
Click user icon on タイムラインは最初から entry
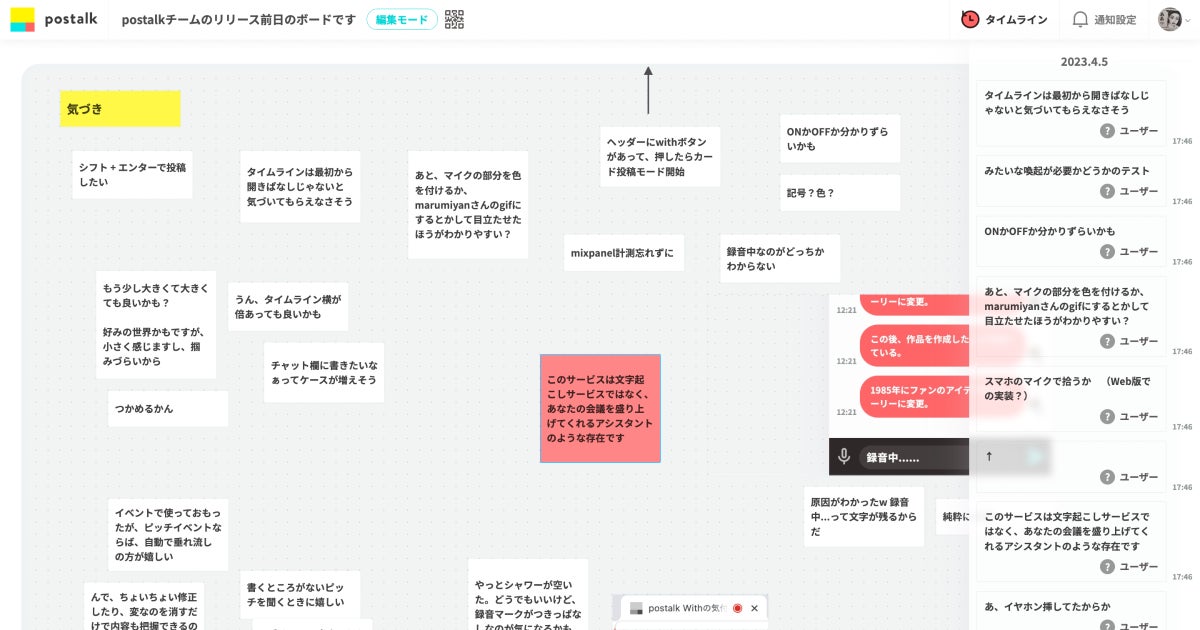click(x=1107, y=131)
